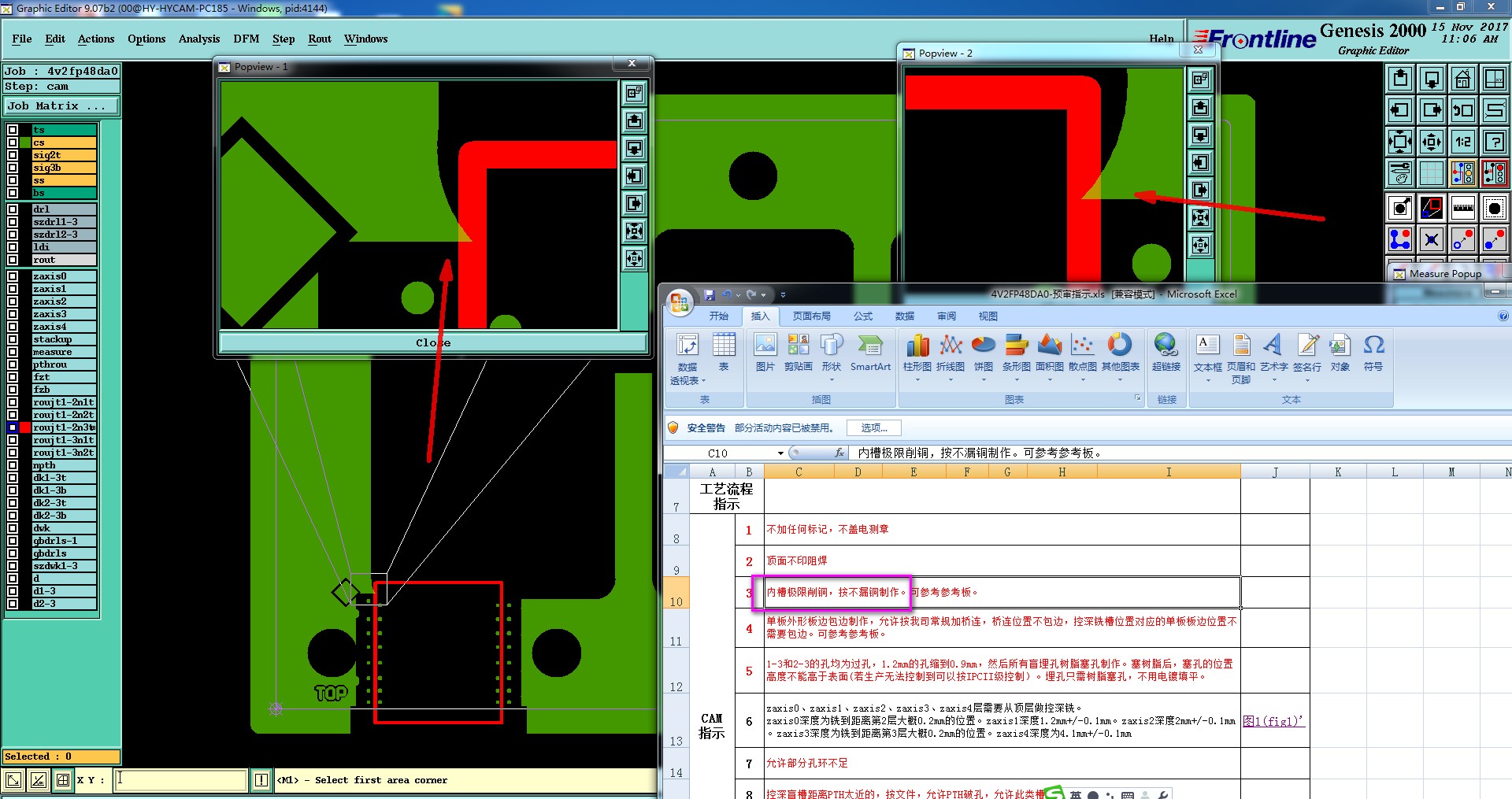1512x799 pixels.
Task: Click the pan down icon in right toolbar
Action: pos(1432,79)
